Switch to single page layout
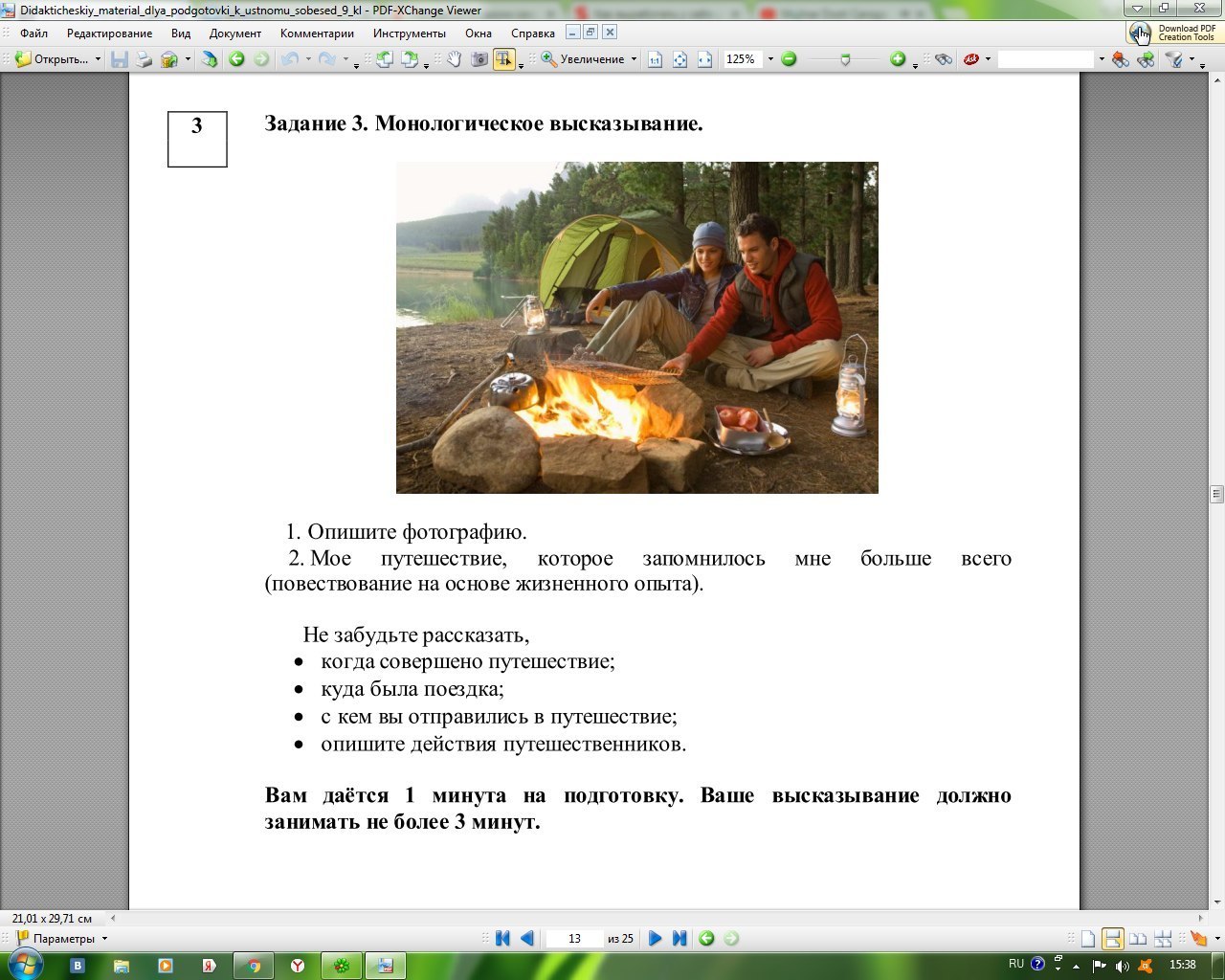Screen dimensions: 1225x980 click(x=1088, y=939)
